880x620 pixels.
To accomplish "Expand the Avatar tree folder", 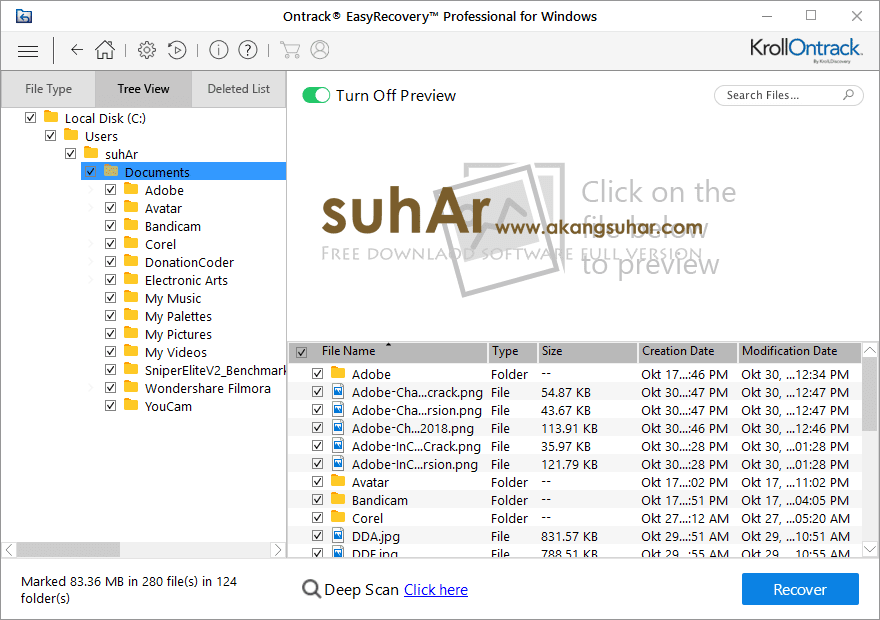I will pos(91,208).
